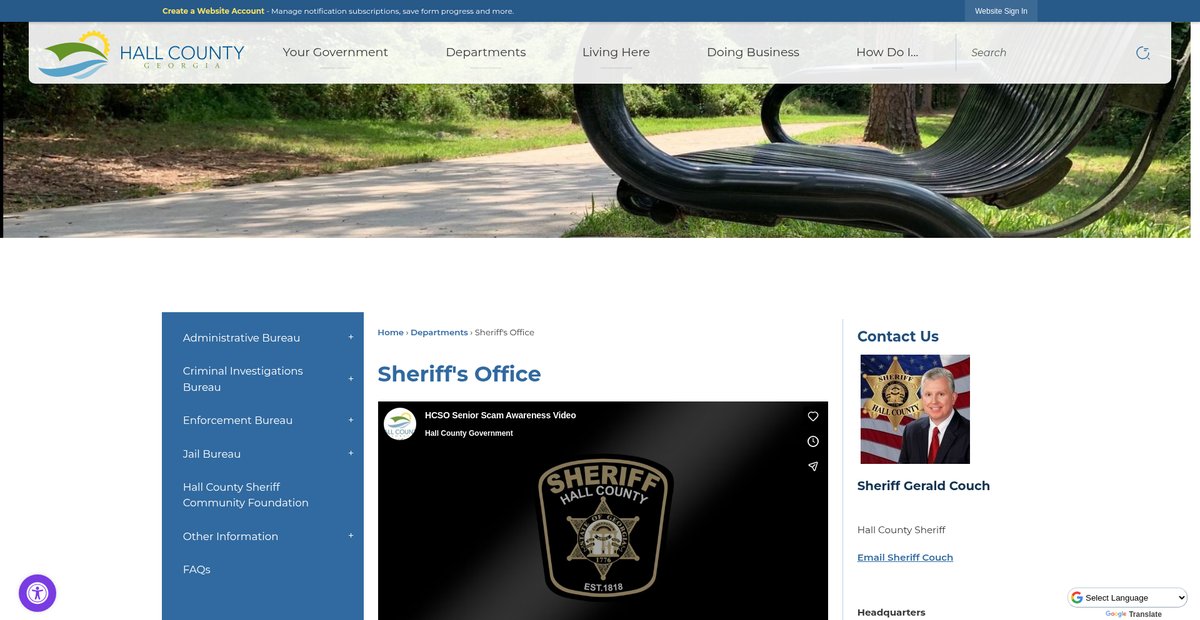The width and height of the screenshot is (1200, 620).
Task: Expand the Enforcement Bureau submenu
Action: 351,420
